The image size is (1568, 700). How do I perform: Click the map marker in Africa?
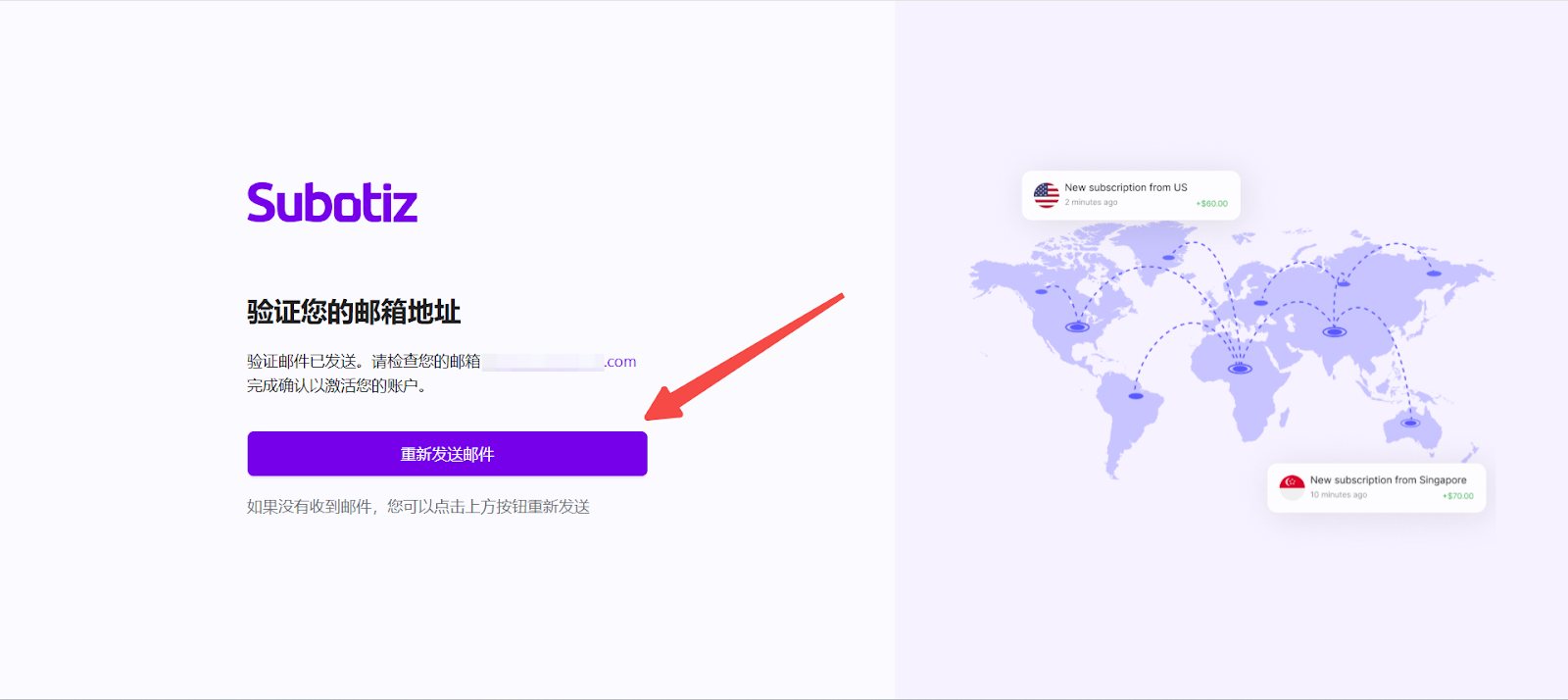point(1240,369)
